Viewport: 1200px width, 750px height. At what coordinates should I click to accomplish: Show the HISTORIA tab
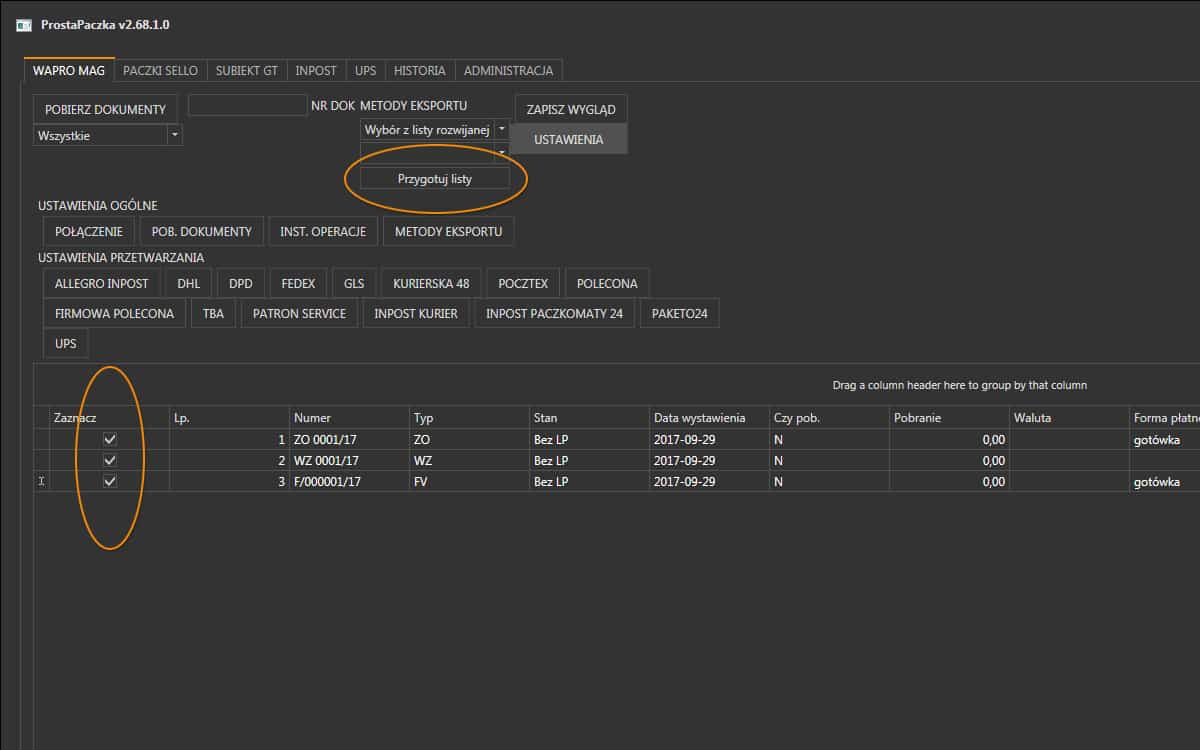420,71
